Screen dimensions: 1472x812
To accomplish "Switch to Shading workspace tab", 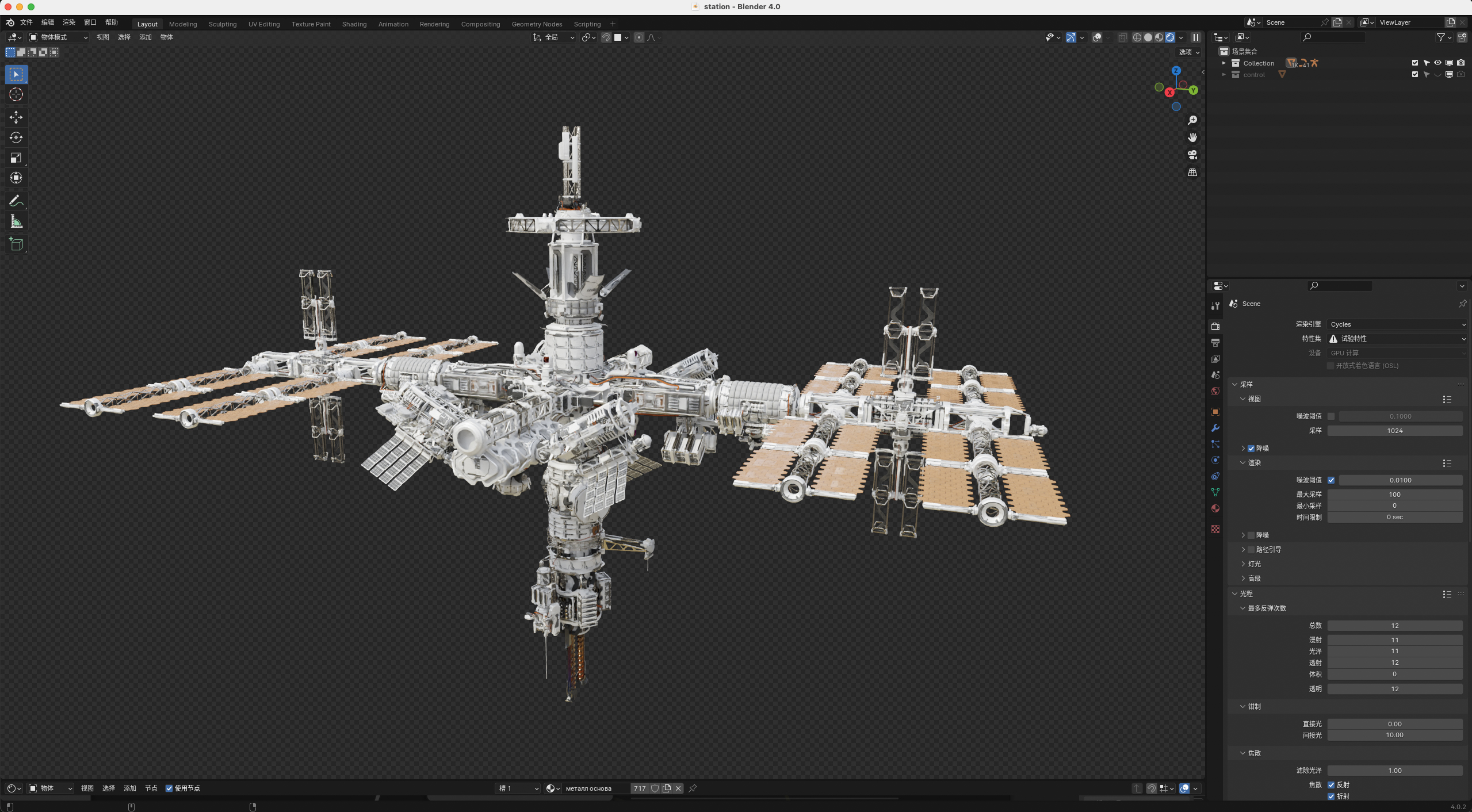I will [x=354, y=24].
